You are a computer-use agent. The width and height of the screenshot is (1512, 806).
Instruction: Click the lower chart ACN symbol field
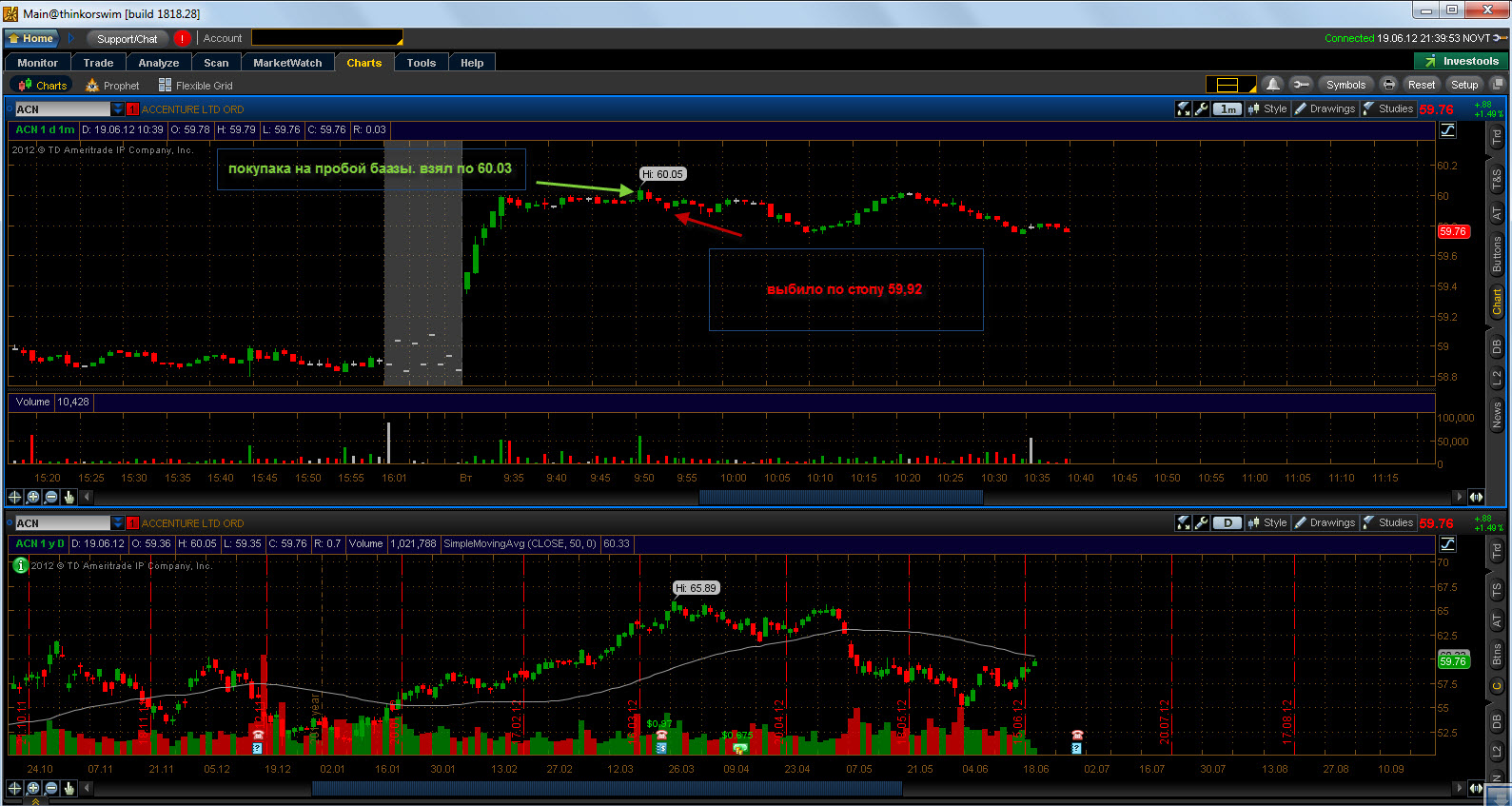63,523
